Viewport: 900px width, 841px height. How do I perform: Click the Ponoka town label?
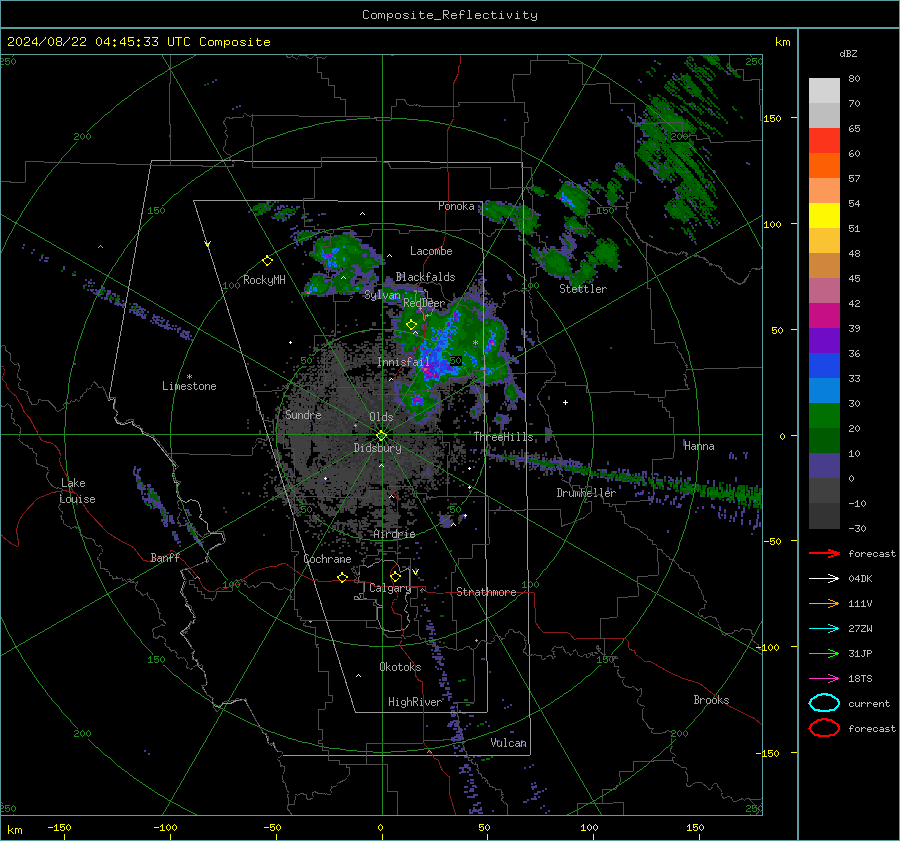tap(456, 206)
